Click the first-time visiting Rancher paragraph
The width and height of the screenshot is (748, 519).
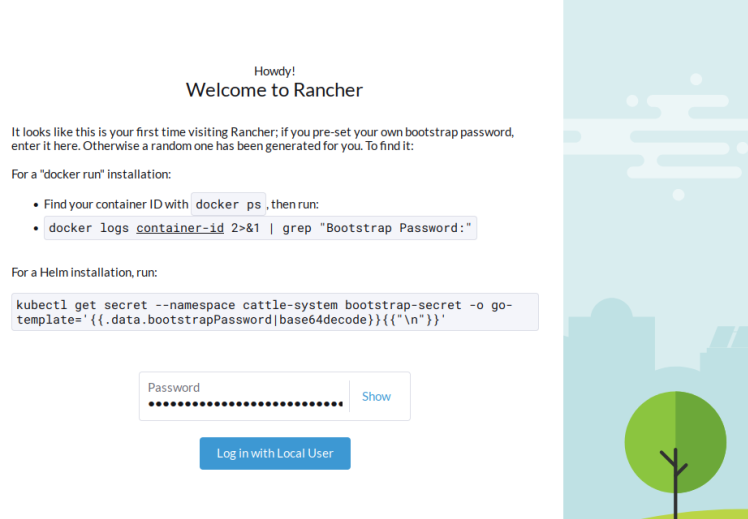[x=263, y=139]
